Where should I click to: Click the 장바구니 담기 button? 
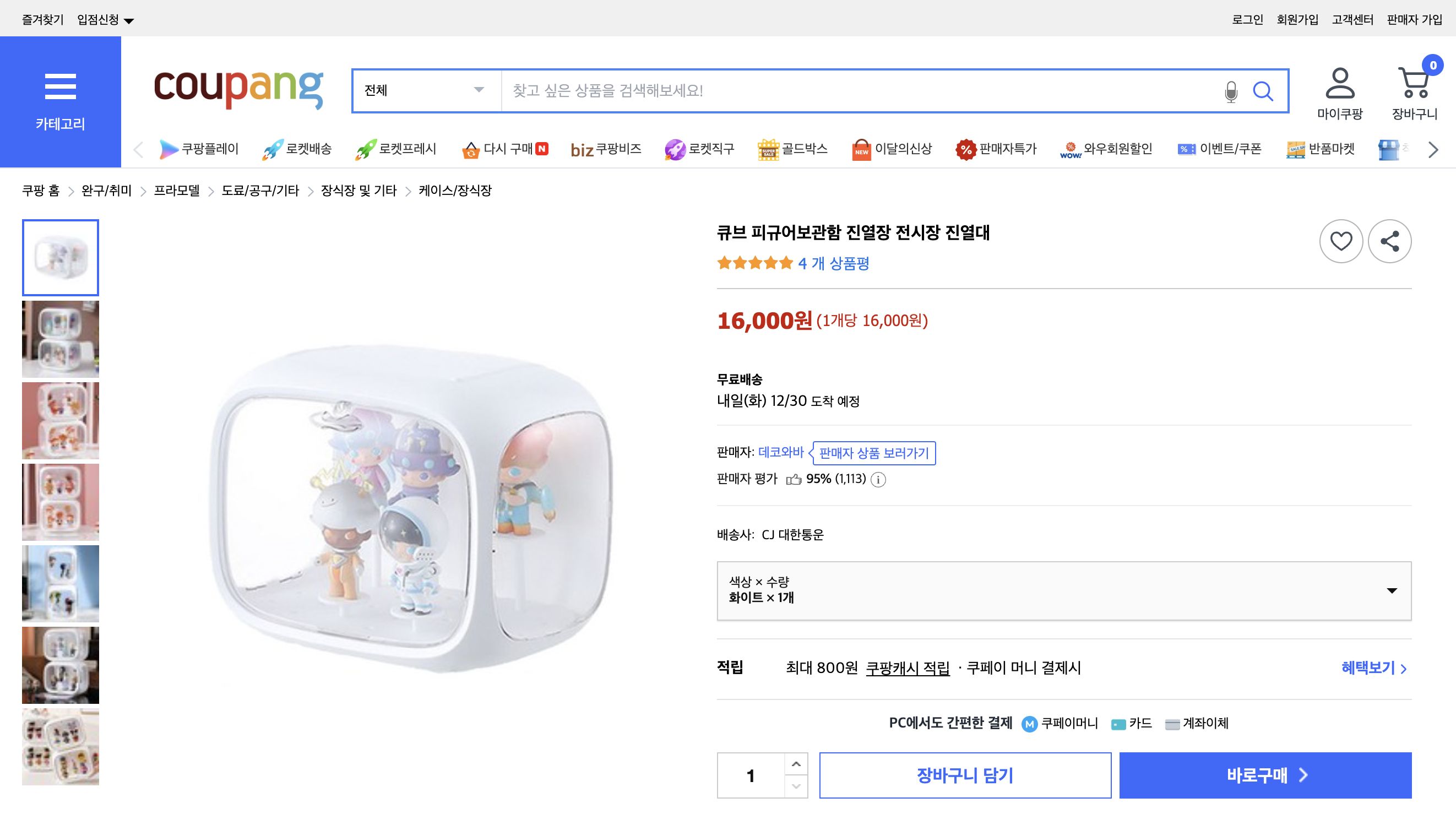(965, 775)
